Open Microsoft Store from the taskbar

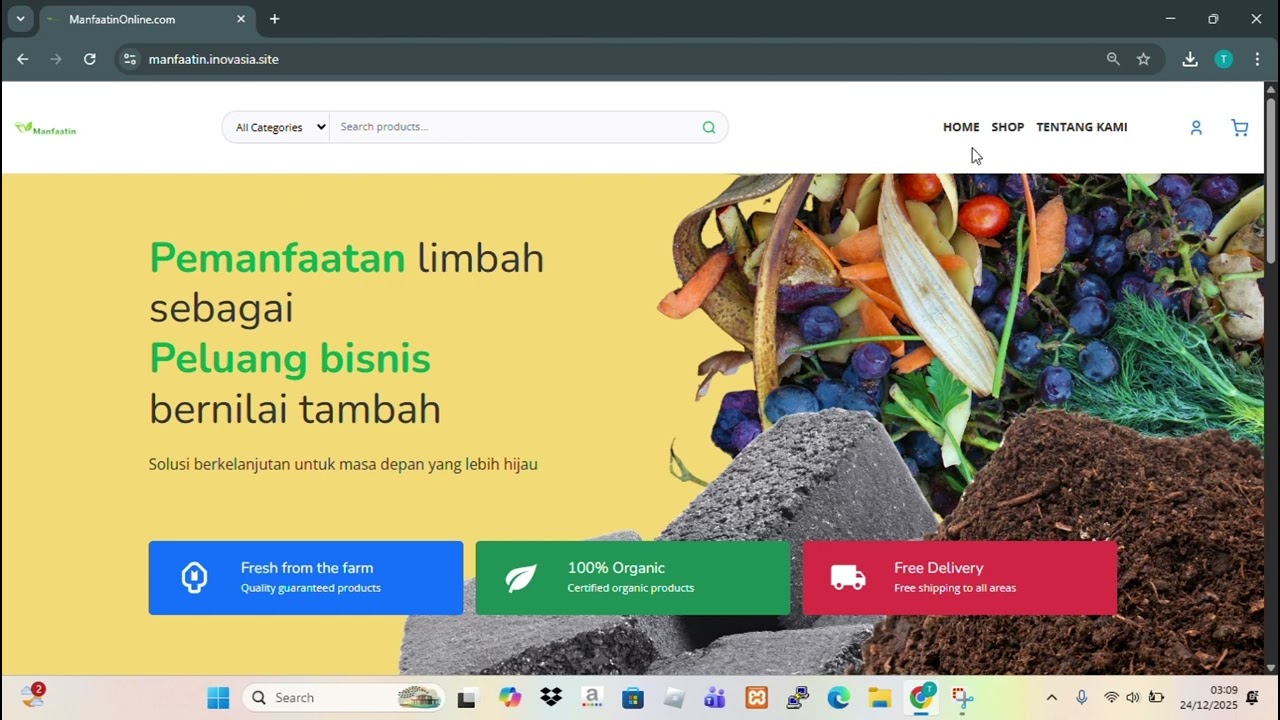(x=632, y=698)
